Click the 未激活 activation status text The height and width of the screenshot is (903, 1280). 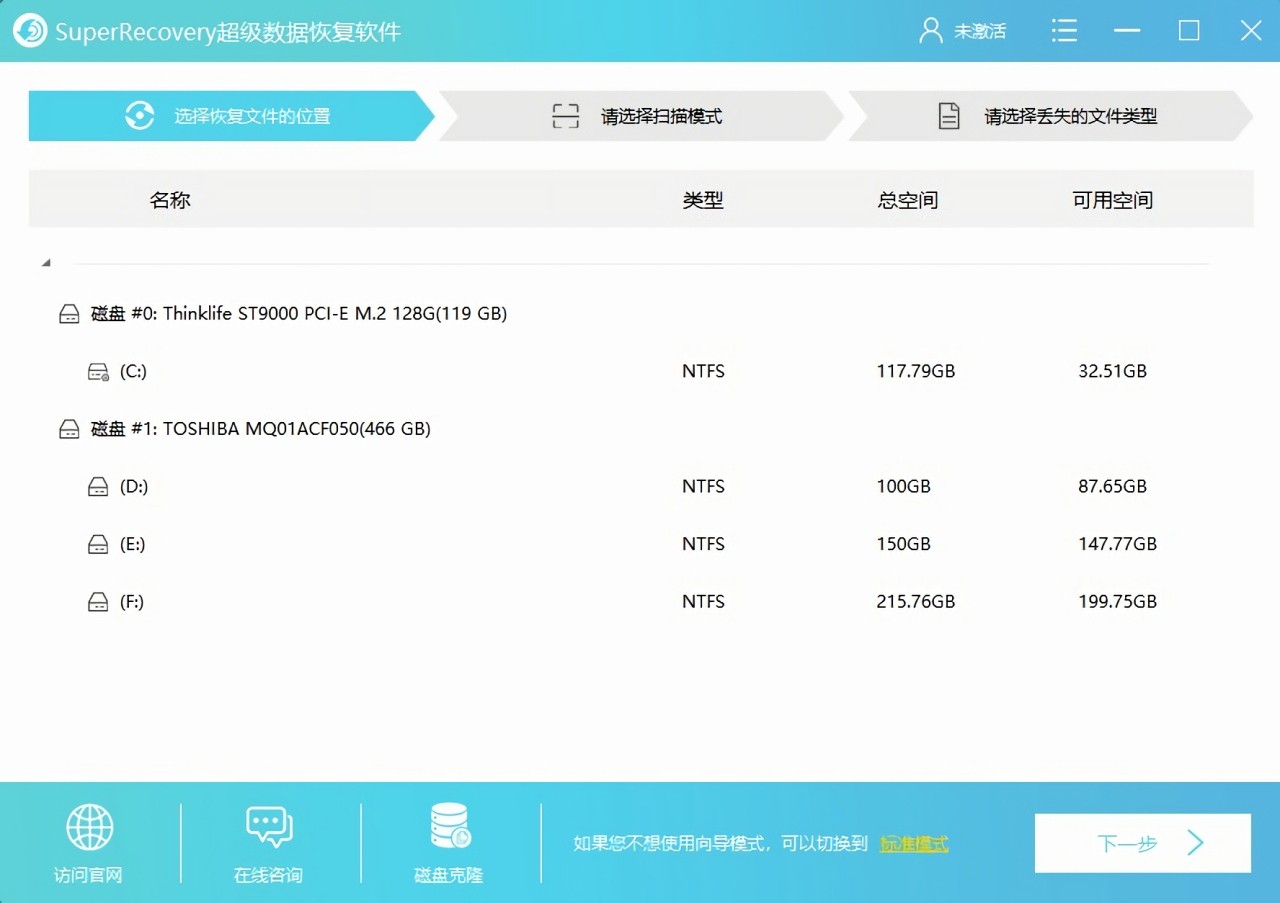coord(980,30)
